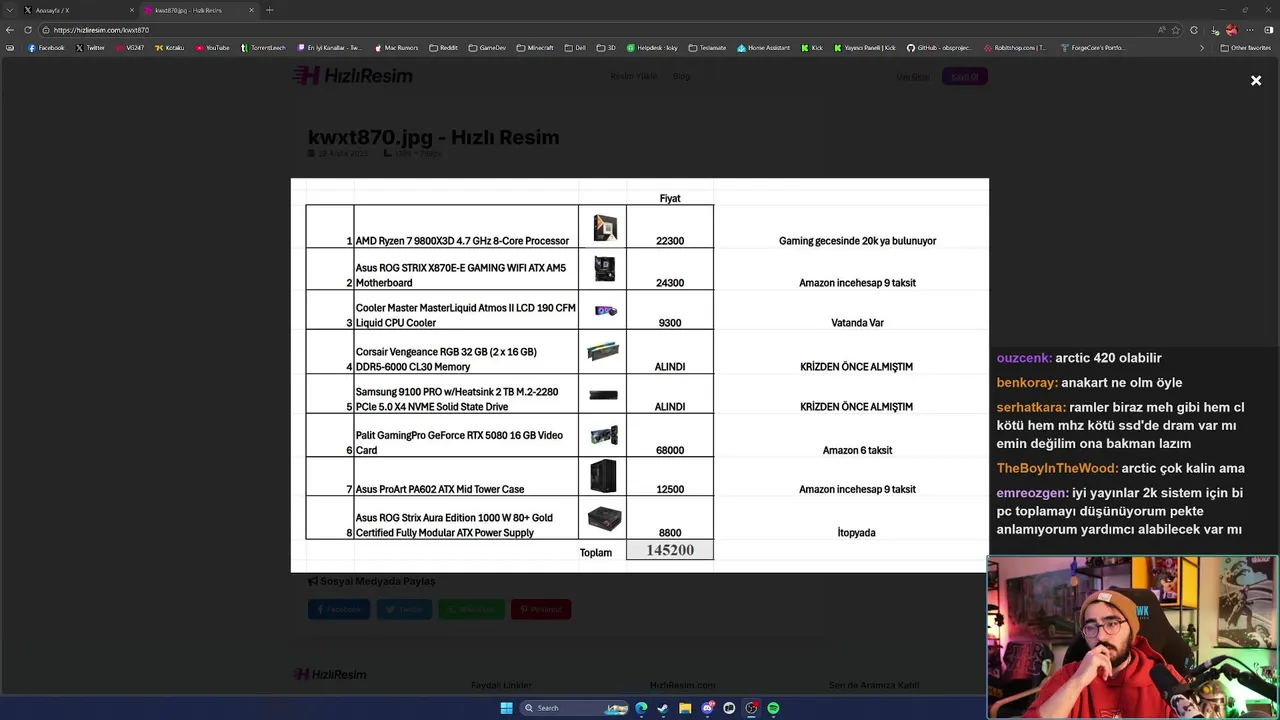Screen dimensions: 1280x720
Task: Select the 'Vatanda Var' note cell
Action: 857,323
